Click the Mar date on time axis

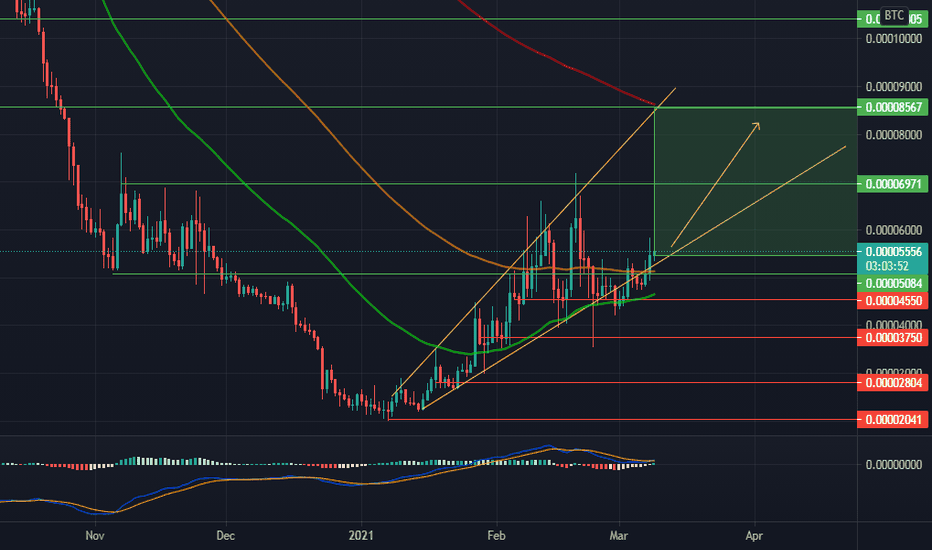pos(619,536)
